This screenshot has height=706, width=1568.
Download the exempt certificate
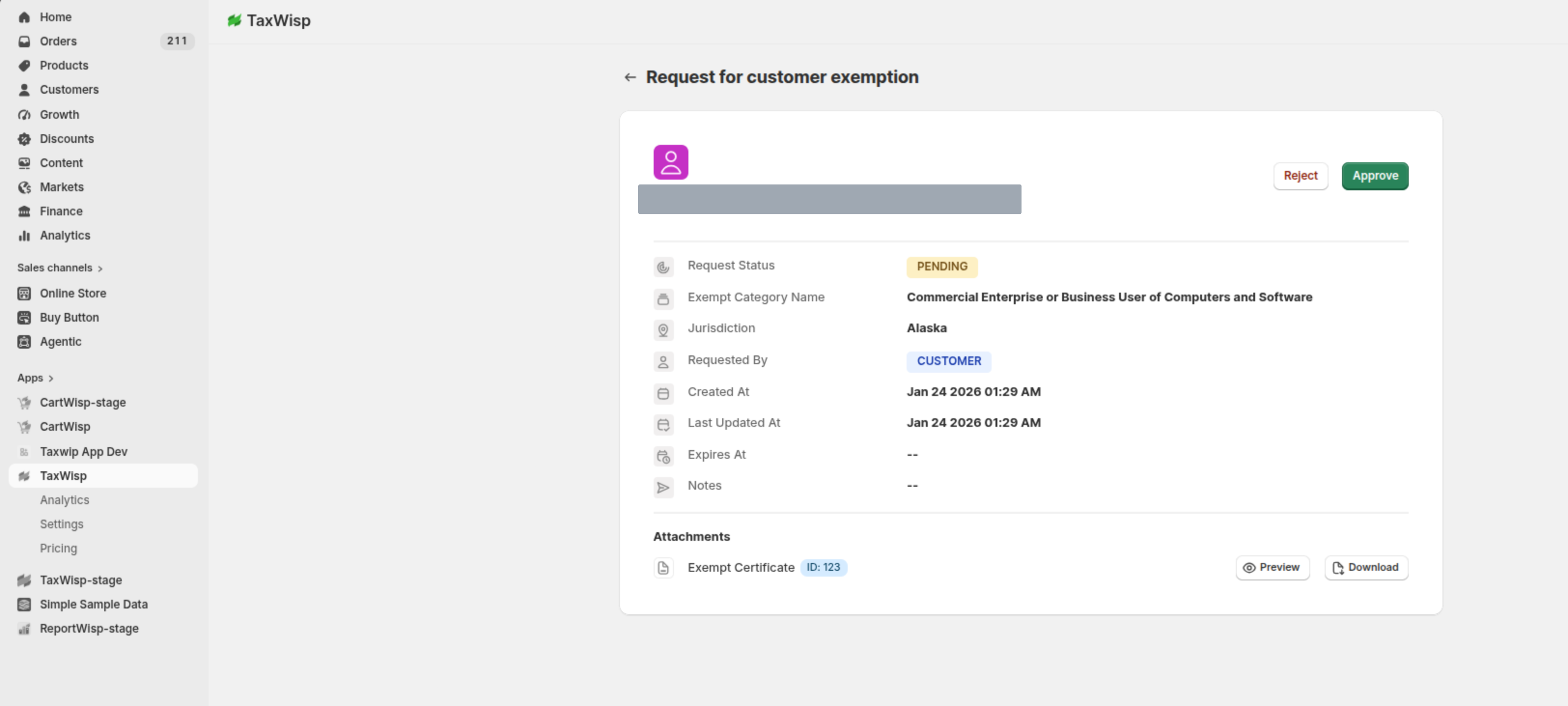1366,568
